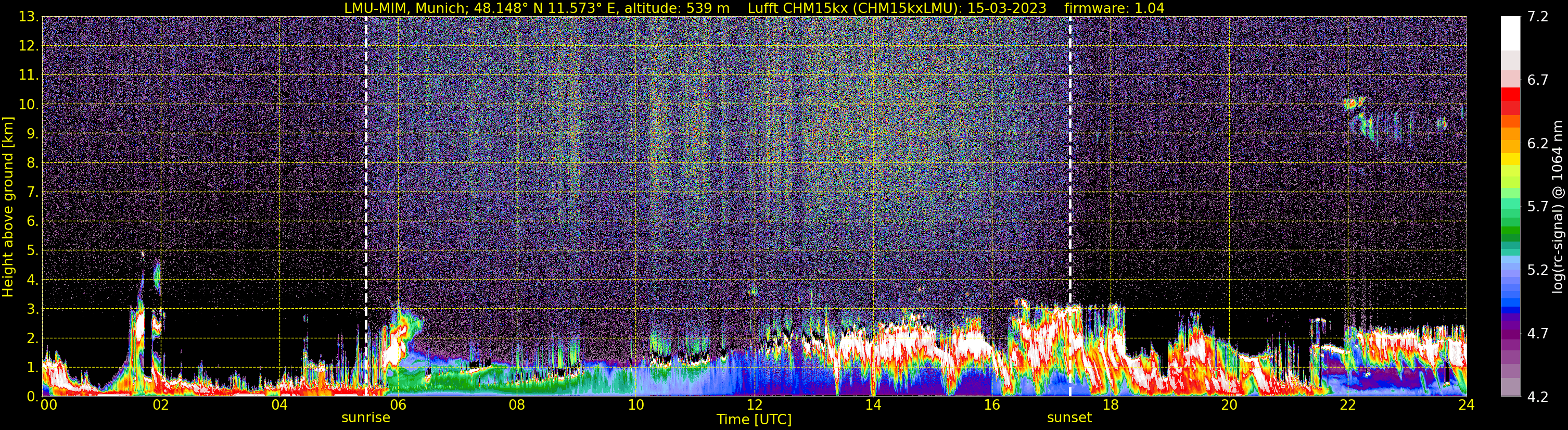The height and width of the screenshot is (430, 1568).
Task: Click the colorbar value '5.7'
Action: [1538, 207]
